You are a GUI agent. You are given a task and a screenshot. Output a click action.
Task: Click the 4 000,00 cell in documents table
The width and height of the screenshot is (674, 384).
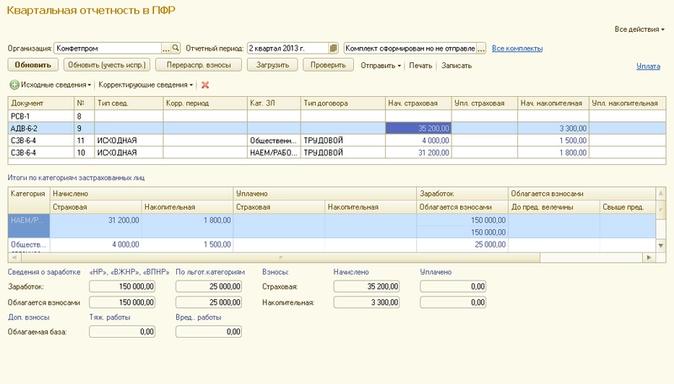click(x=418, y=140)
